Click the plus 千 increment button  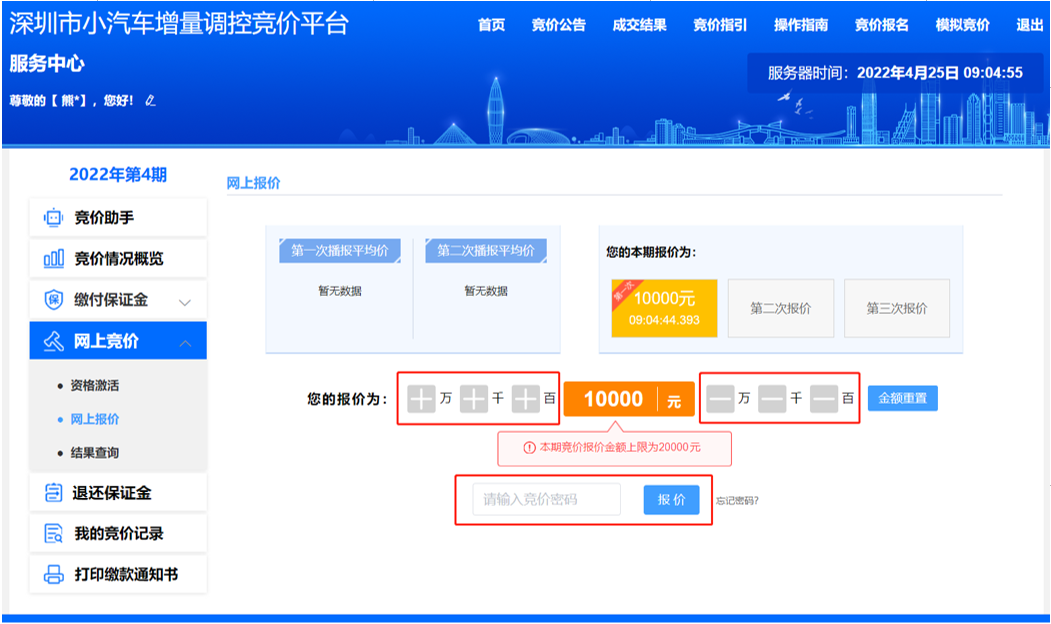click(x=473, y=399)
